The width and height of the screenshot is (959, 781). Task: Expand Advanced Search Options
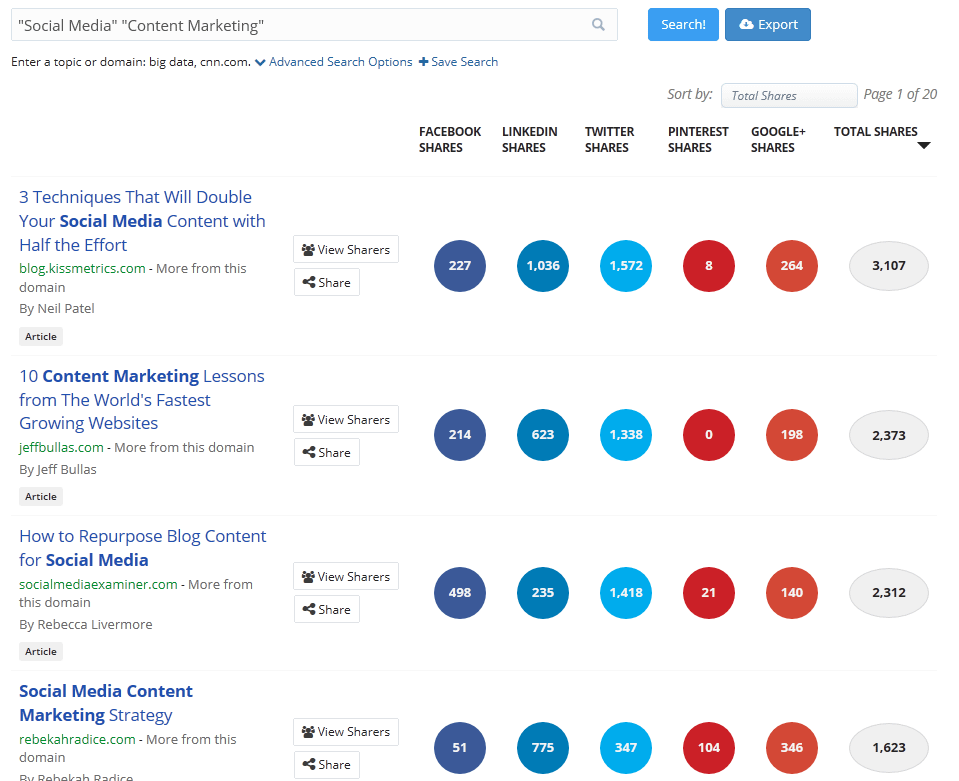(x=333, y=62)
